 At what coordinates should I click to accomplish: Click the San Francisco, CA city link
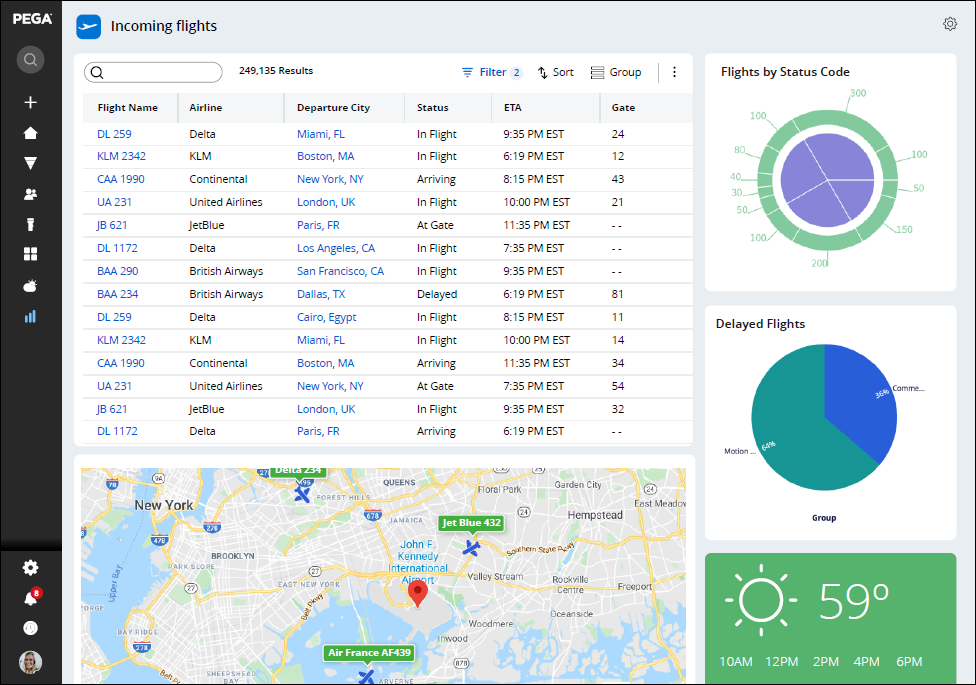(x=340, y=271)
